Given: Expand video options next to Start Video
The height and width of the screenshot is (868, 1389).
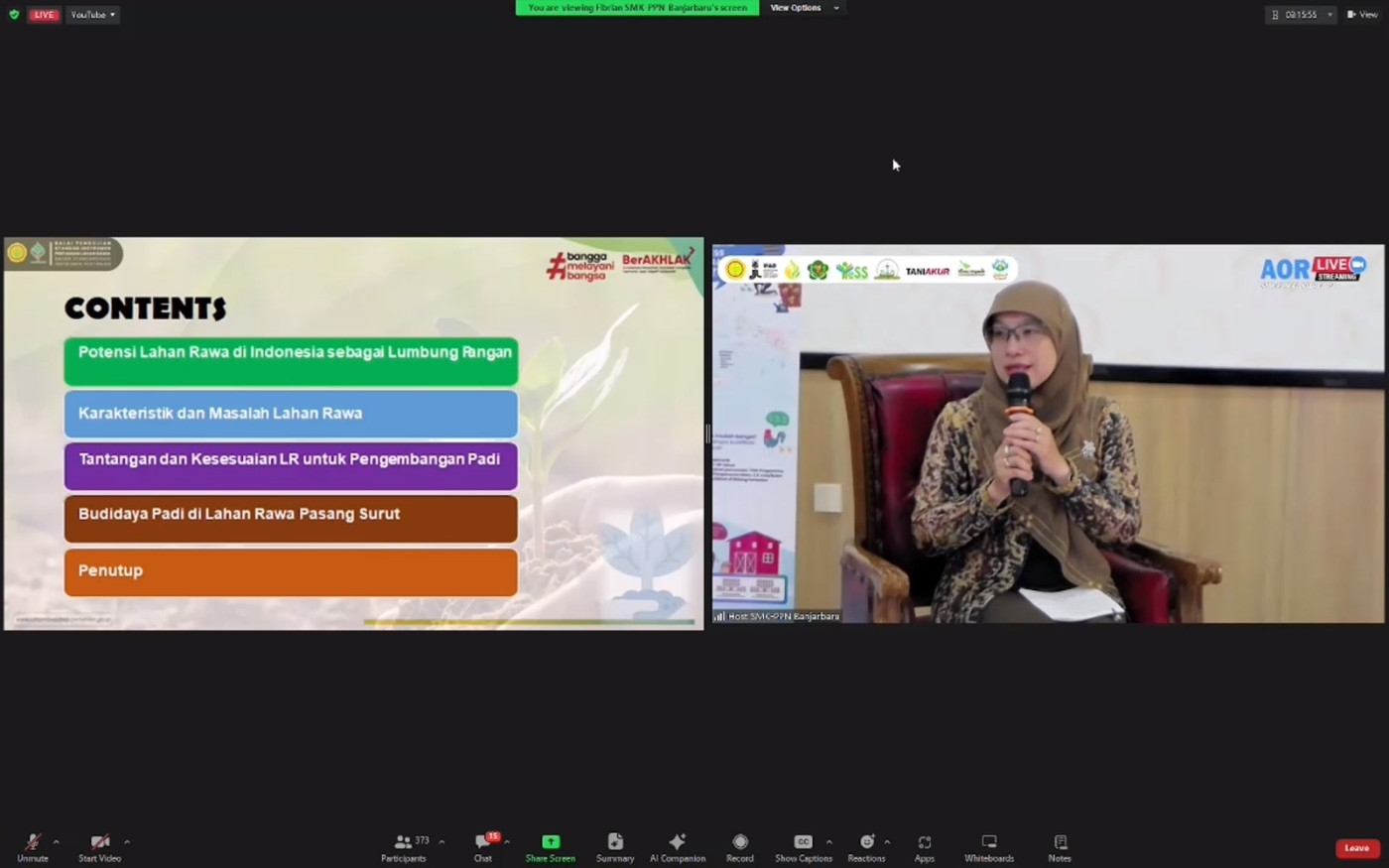Looking at the screenshot, I should (127, 842).
